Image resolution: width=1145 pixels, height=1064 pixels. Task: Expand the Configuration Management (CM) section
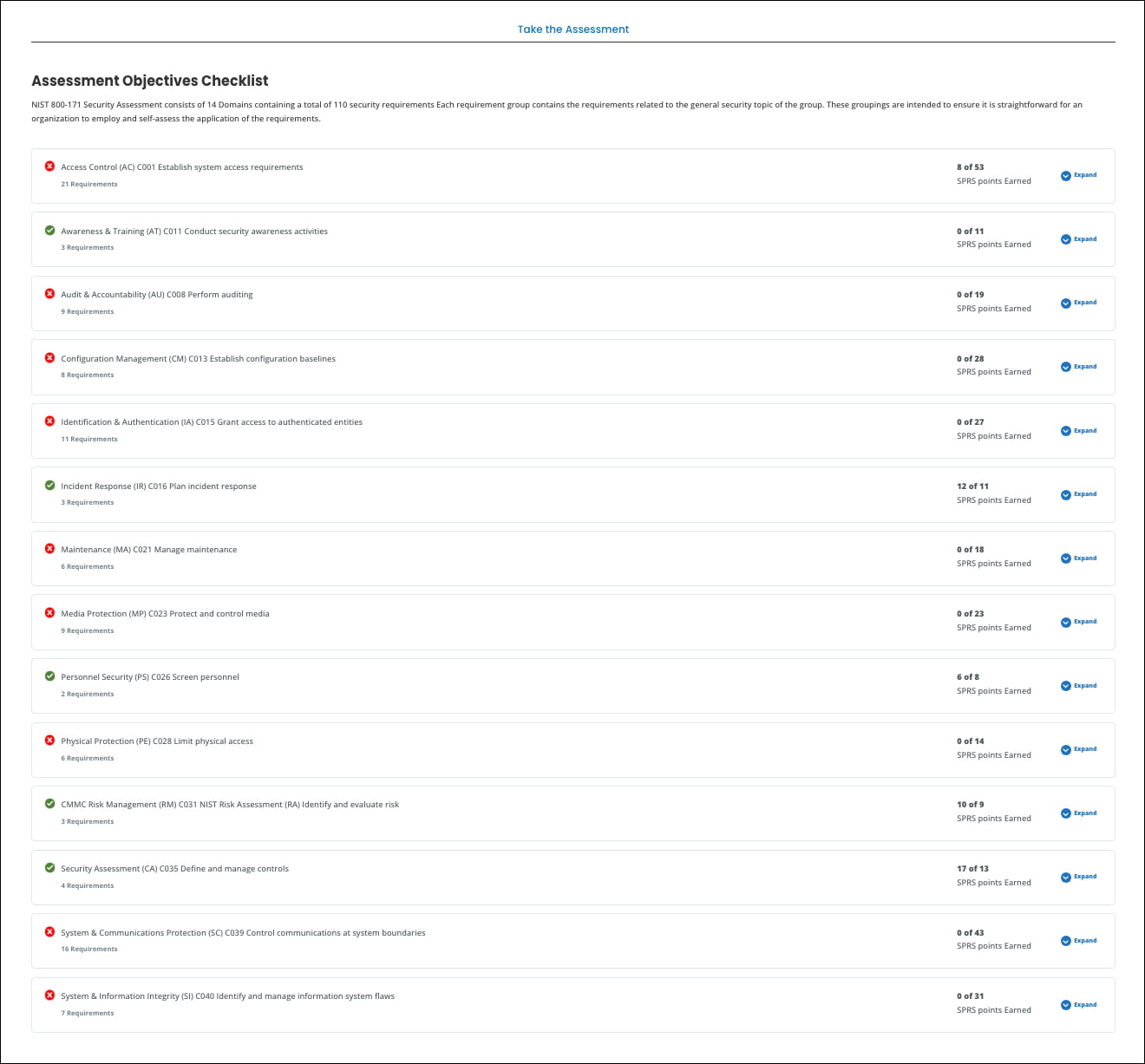(x=1078, y=367)
